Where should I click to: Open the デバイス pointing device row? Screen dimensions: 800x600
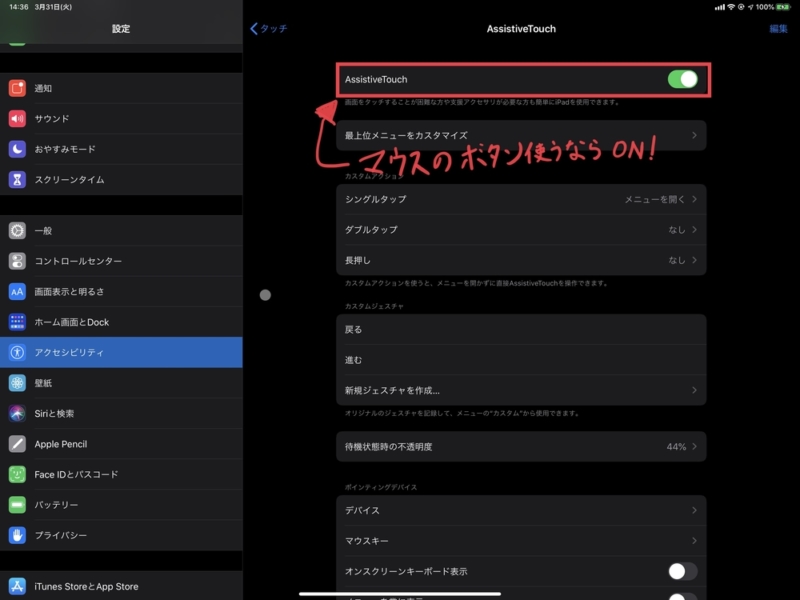coord(521,510)
